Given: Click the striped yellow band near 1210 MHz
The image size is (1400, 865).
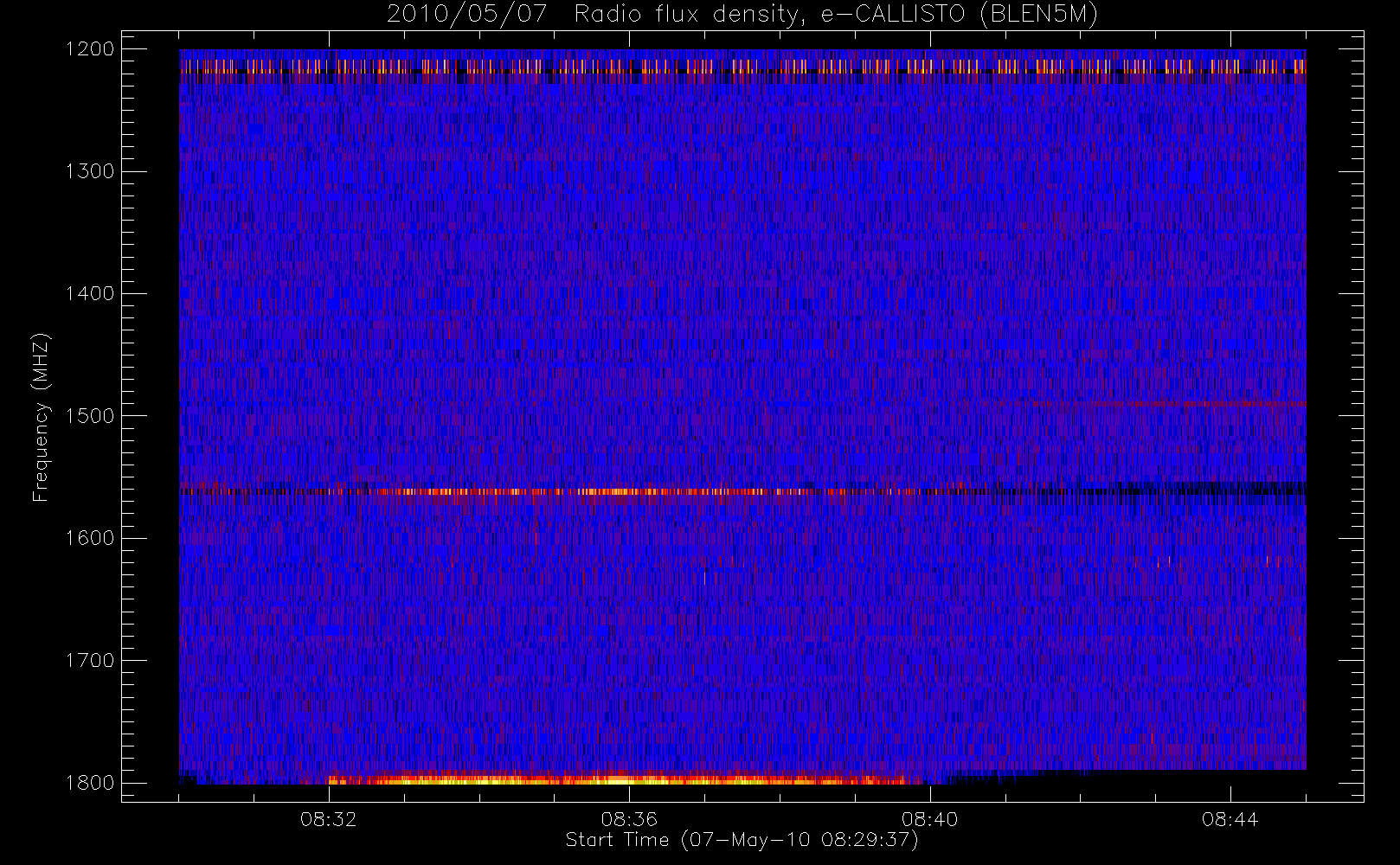Looking at the screenshot, I should click(x=742, y=66).
